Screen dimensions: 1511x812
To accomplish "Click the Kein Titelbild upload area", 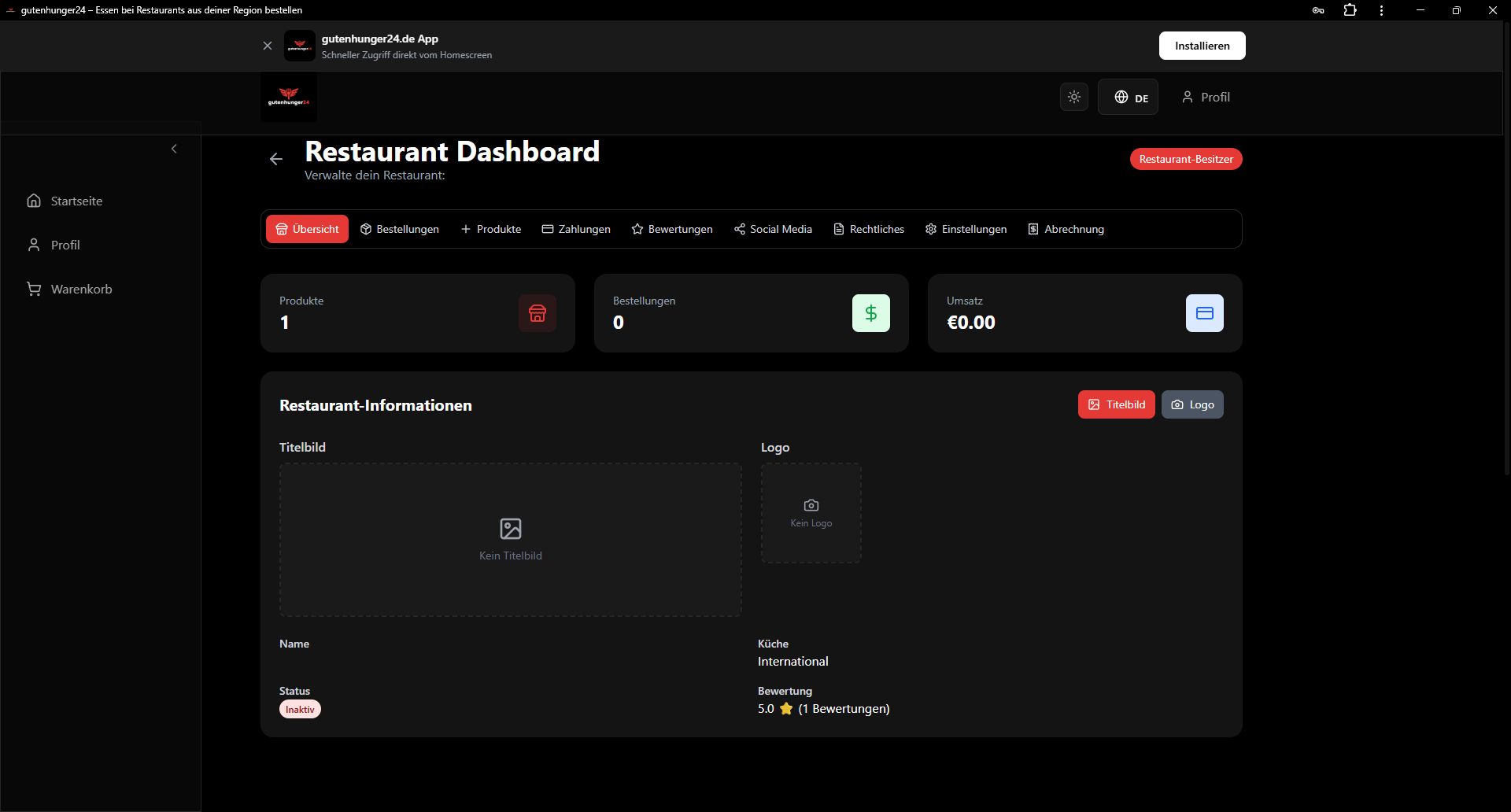I will [511, 540].
